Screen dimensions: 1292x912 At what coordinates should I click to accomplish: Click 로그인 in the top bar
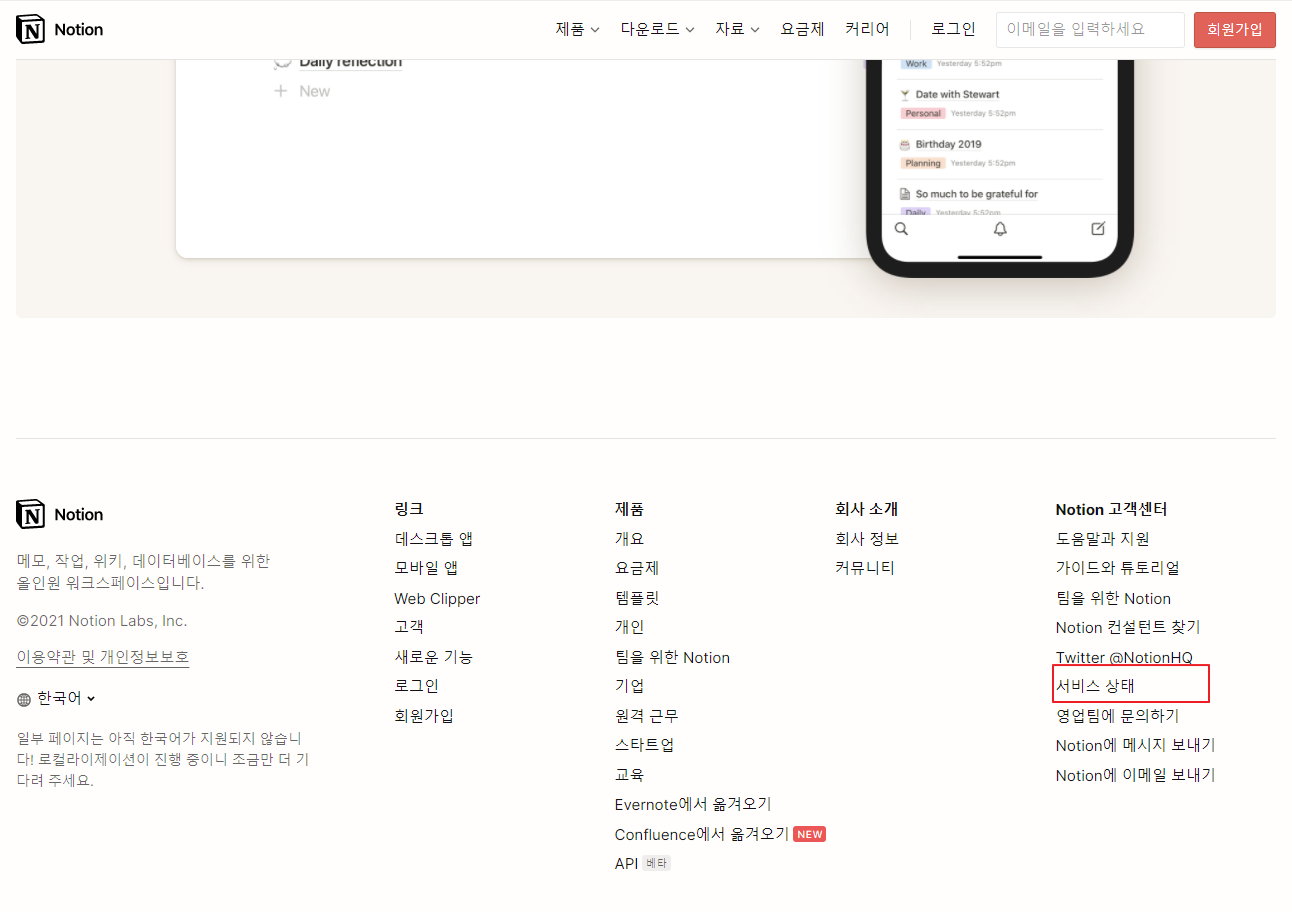click(953, 29)
